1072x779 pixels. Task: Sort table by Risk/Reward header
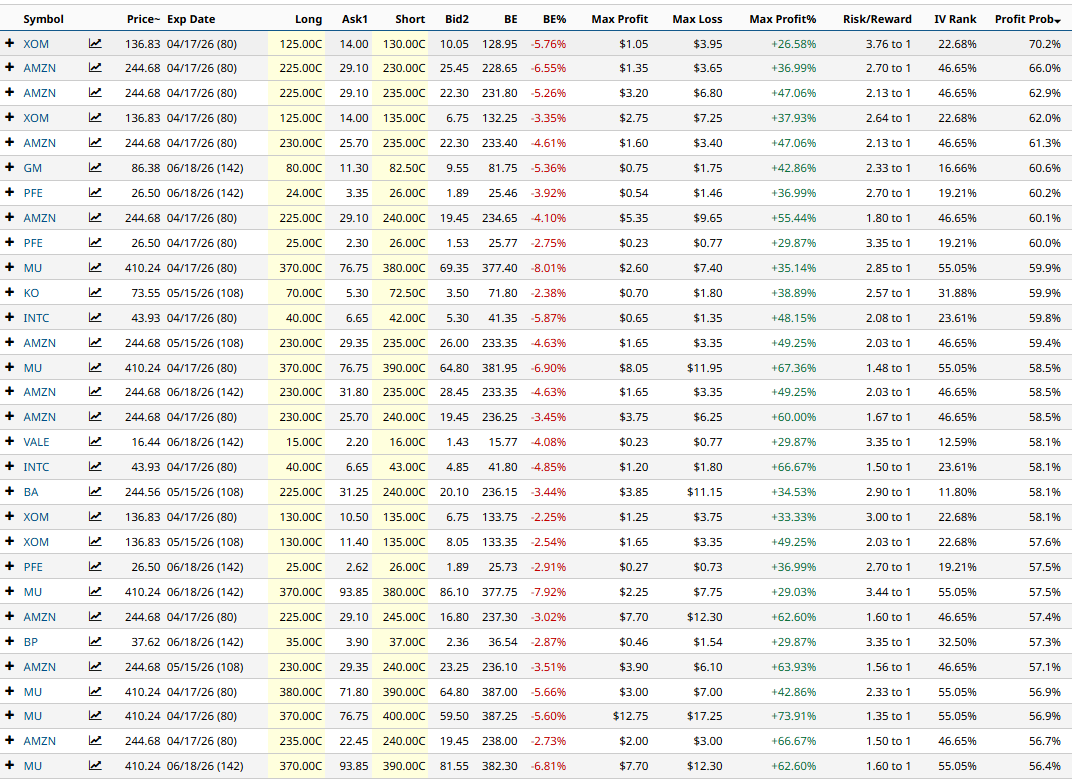pyautogui.click(x=877, y=19)
